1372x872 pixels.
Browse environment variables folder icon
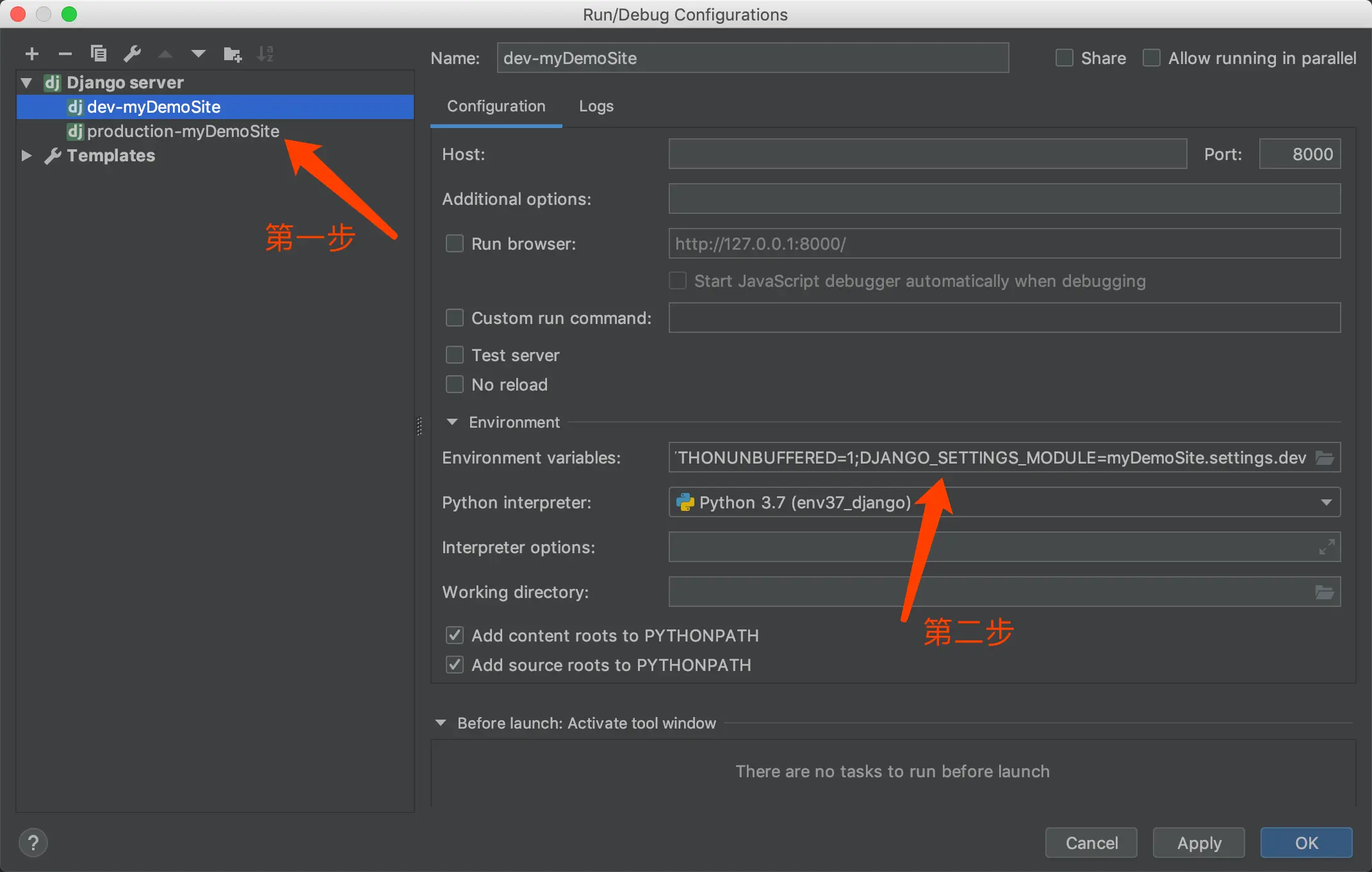(x=1325, y=458)
